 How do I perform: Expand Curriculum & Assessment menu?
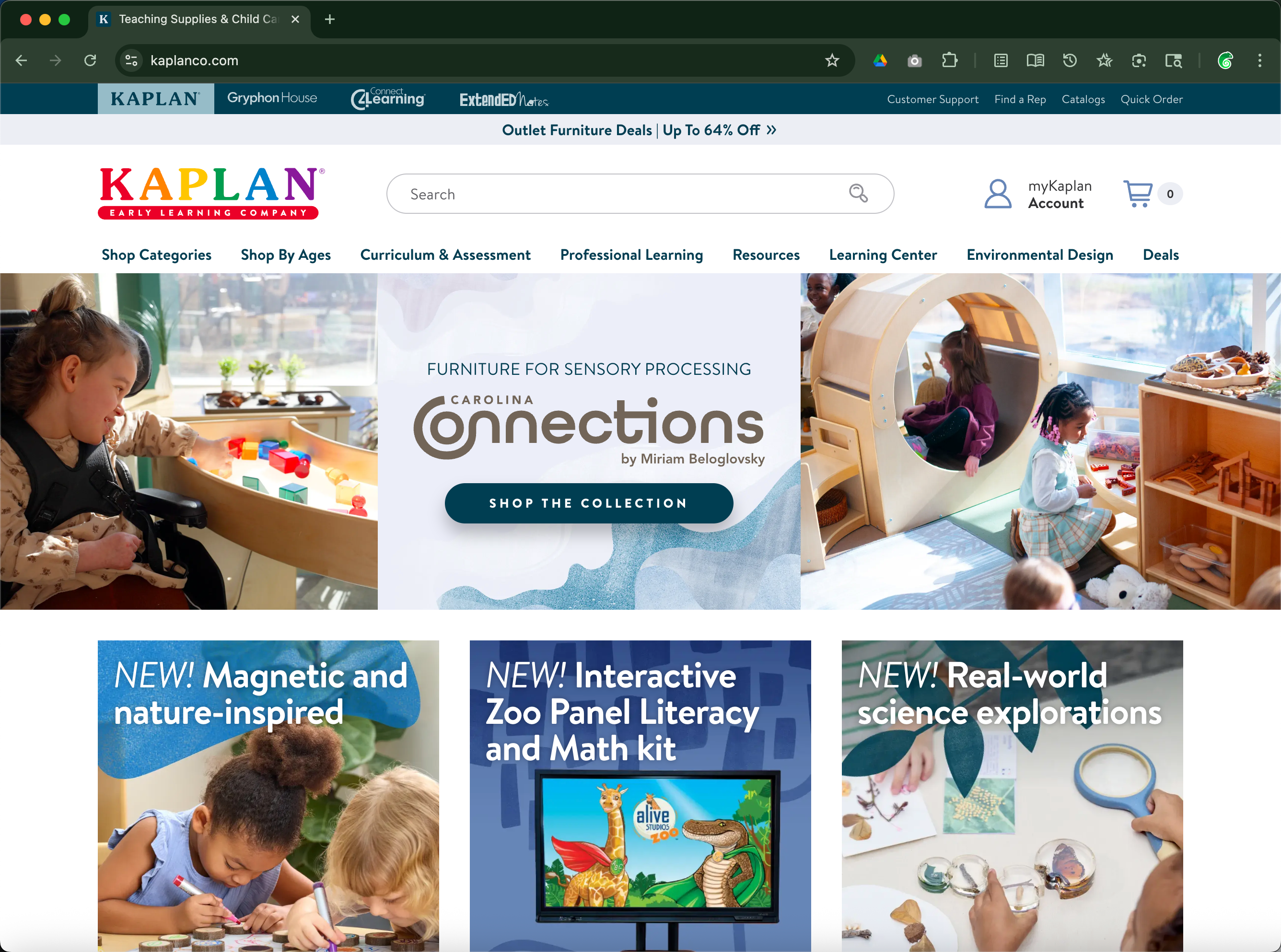(445, 255)
